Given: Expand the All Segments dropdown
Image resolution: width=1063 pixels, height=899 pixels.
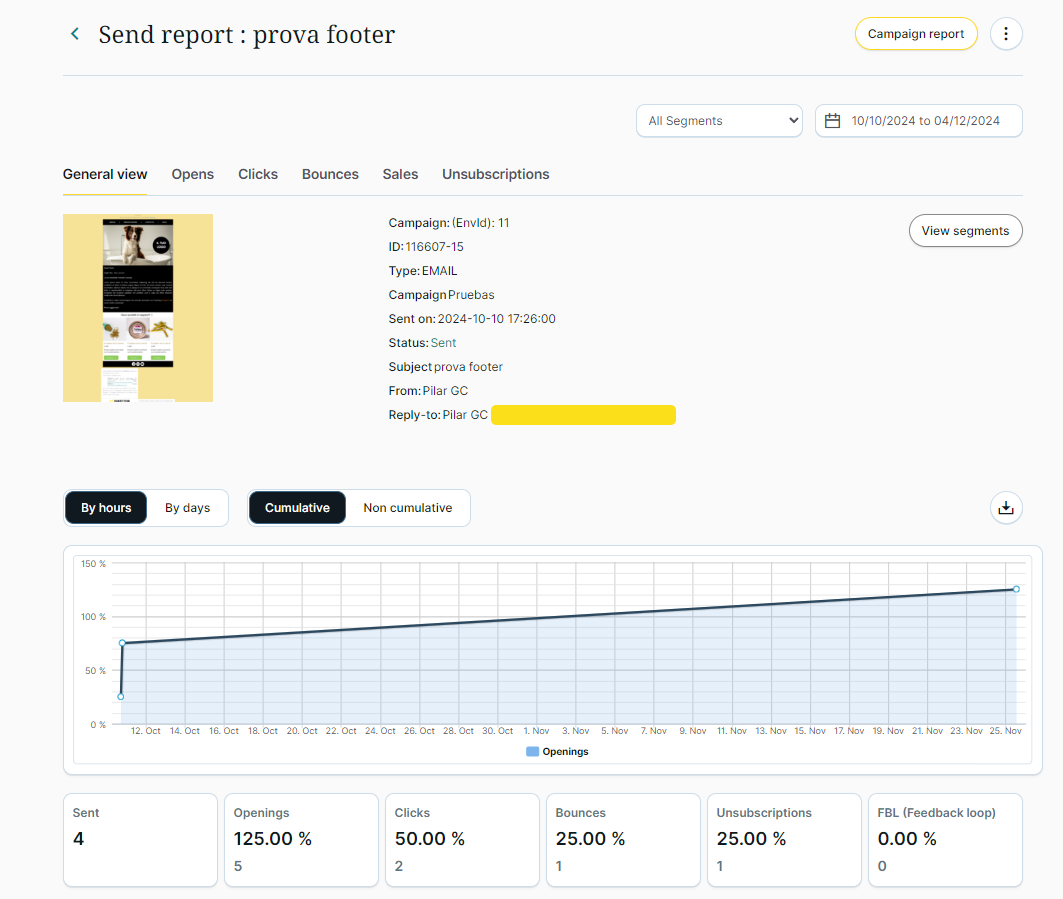Looking at the screenshot, I should click(719, 121).
